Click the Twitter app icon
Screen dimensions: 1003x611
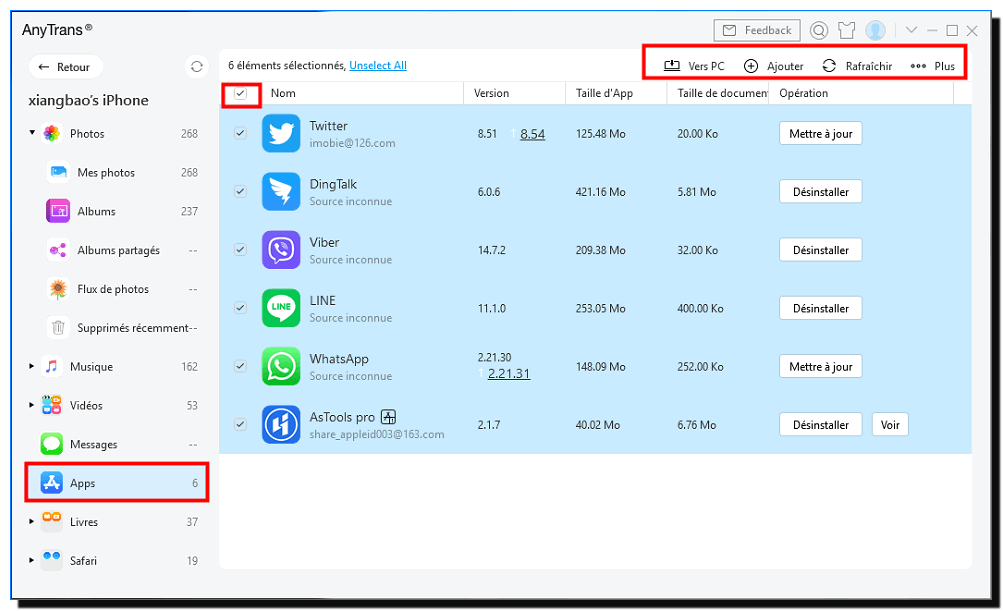(281, 134)
